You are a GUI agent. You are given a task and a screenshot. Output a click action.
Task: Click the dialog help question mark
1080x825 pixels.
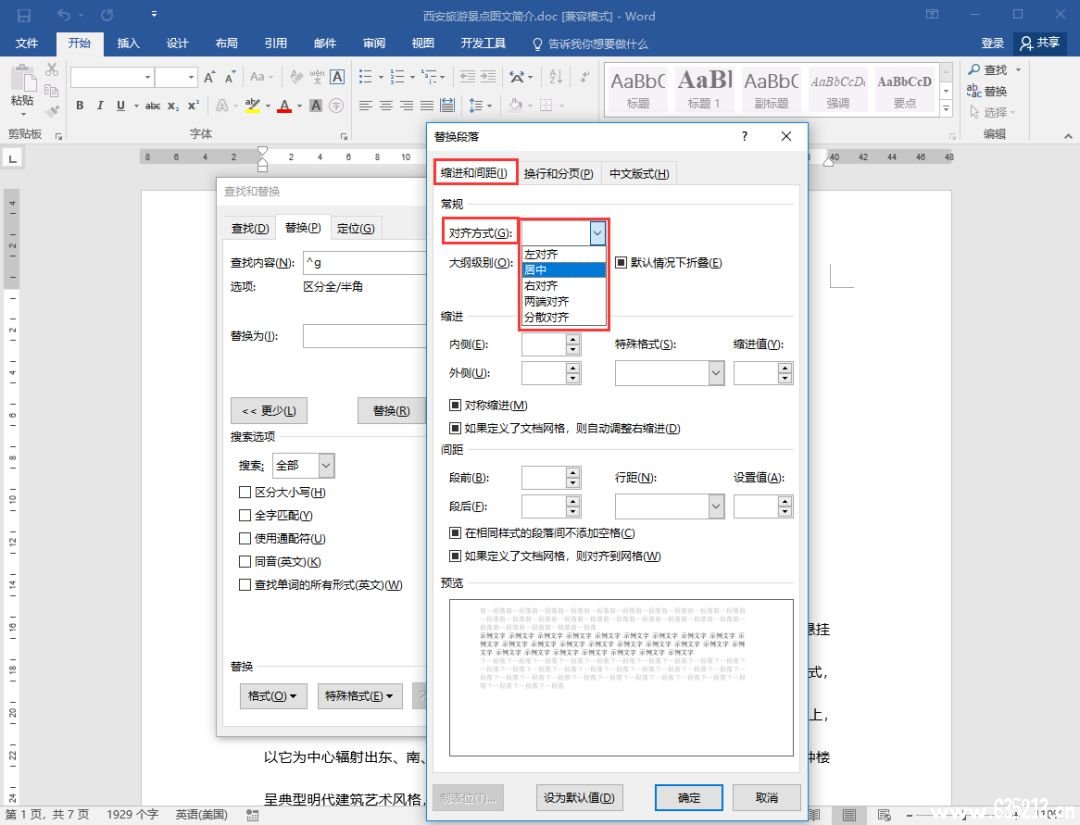tap(745, 136)
